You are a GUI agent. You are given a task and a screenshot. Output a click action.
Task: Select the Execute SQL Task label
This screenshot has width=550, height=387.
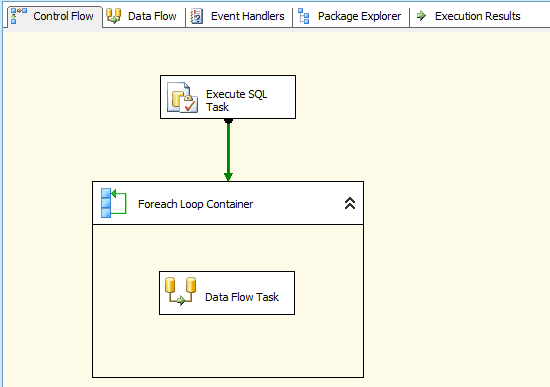[236, 100]
